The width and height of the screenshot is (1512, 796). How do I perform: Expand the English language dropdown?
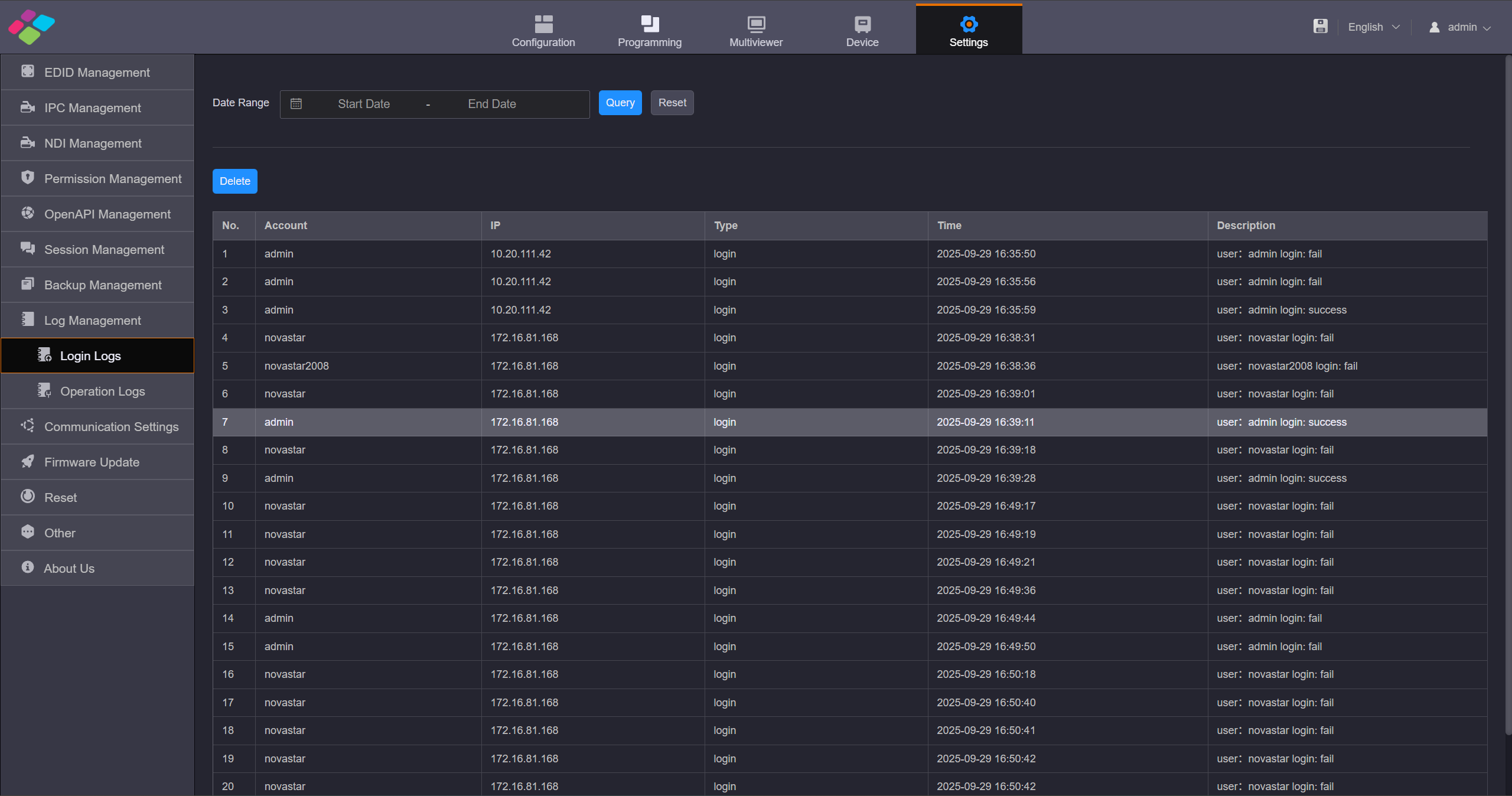(1373, 27)
